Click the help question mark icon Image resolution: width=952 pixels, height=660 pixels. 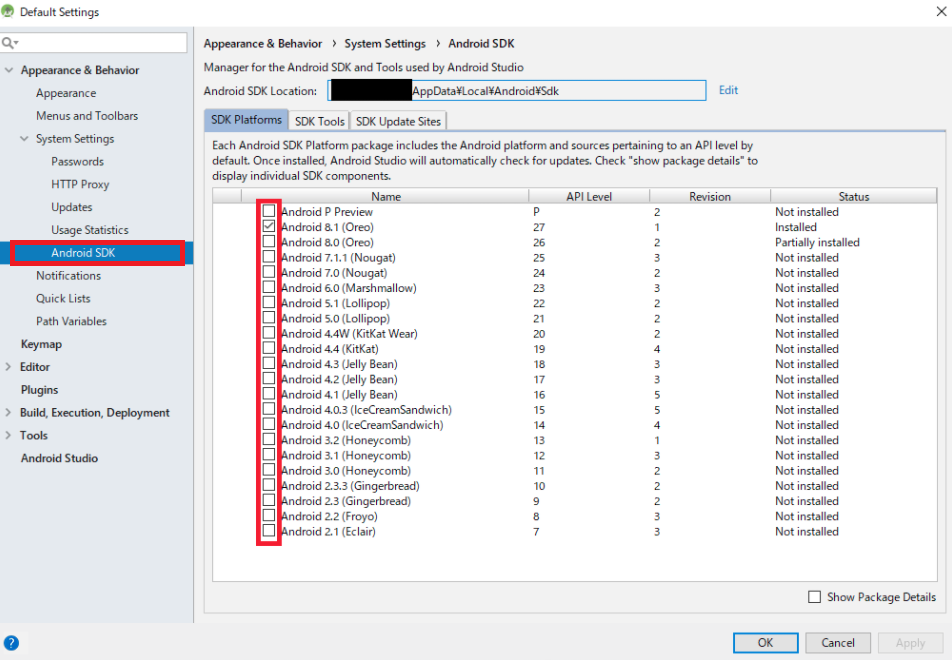tap(11, 643)
